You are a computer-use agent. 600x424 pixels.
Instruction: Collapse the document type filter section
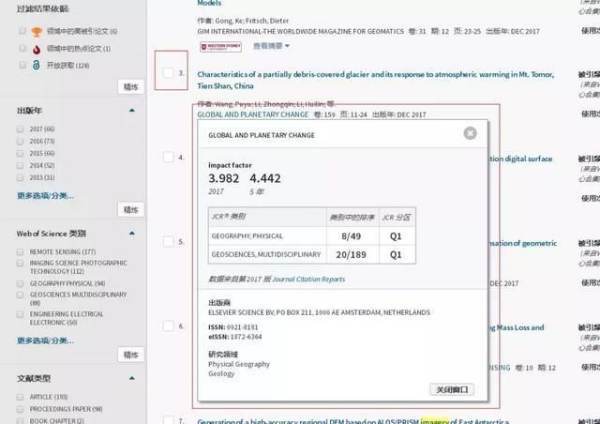pyautogui.click(x=132, y=378)
